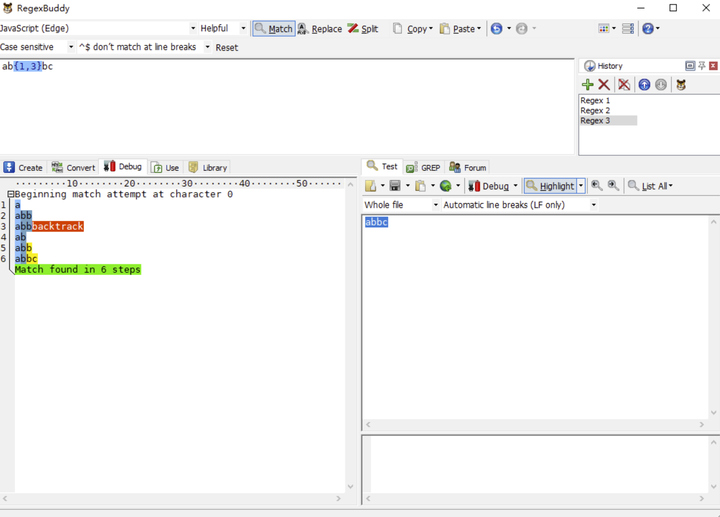Save test file with the floppy icon
Viewport: 720px width, 517px height.
click(x=395, y=185)
